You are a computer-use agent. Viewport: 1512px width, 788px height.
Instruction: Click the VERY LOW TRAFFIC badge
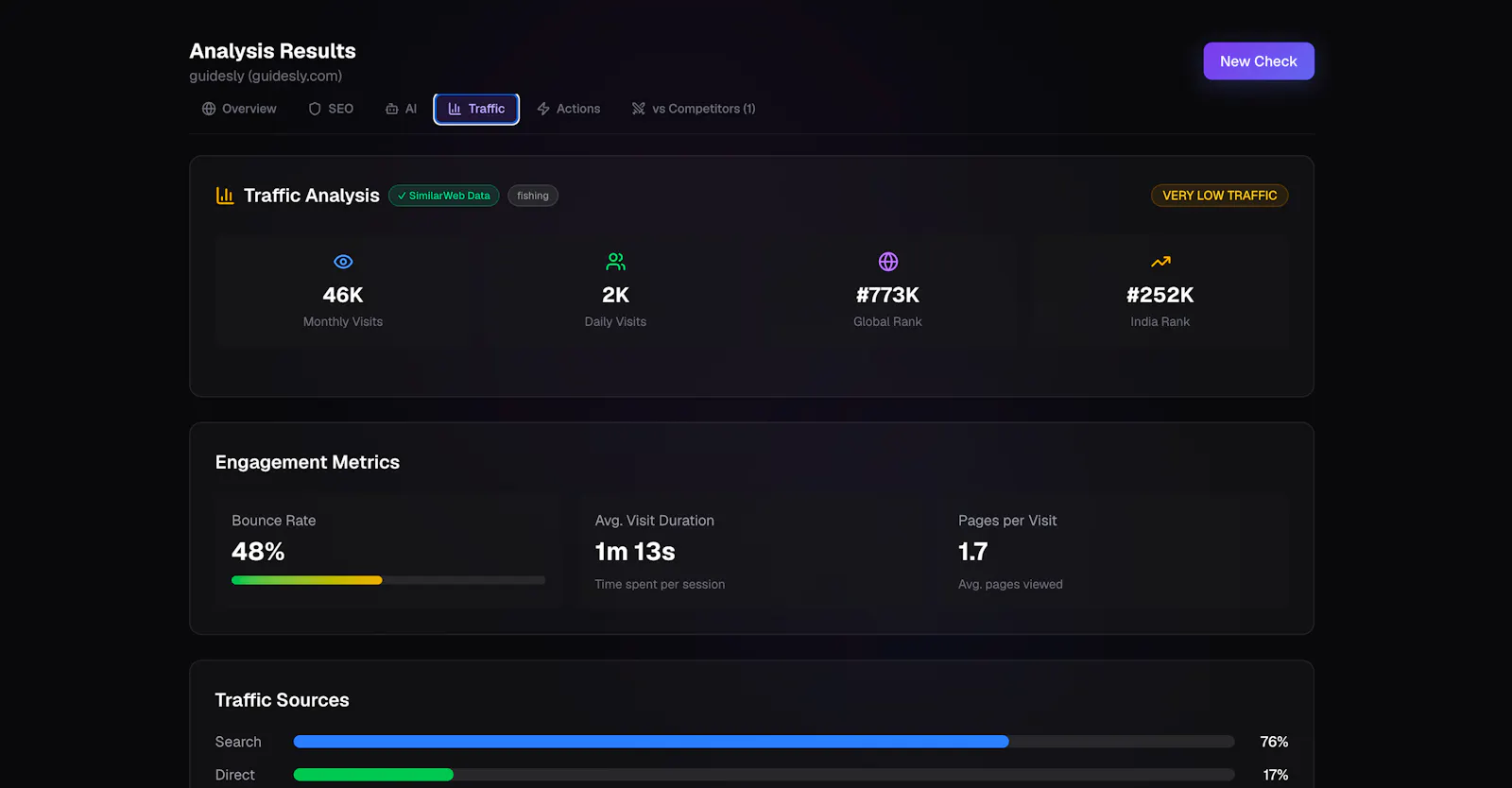click(x=1219, y=196)
